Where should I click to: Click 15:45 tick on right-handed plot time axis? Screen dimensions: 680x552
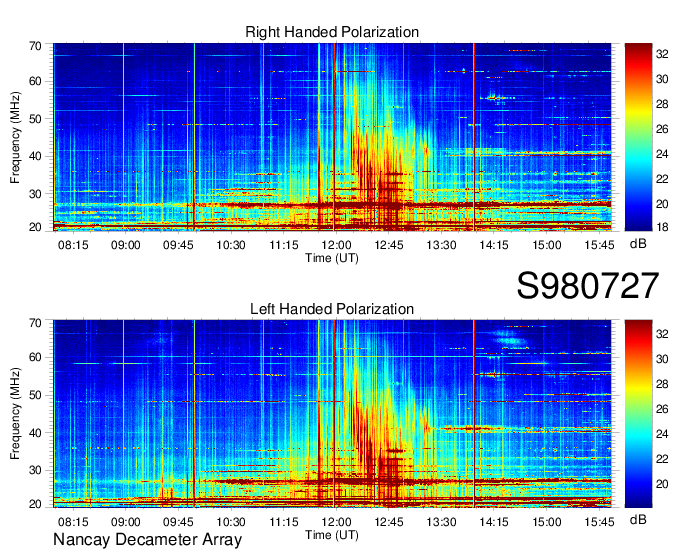(599, 245)
